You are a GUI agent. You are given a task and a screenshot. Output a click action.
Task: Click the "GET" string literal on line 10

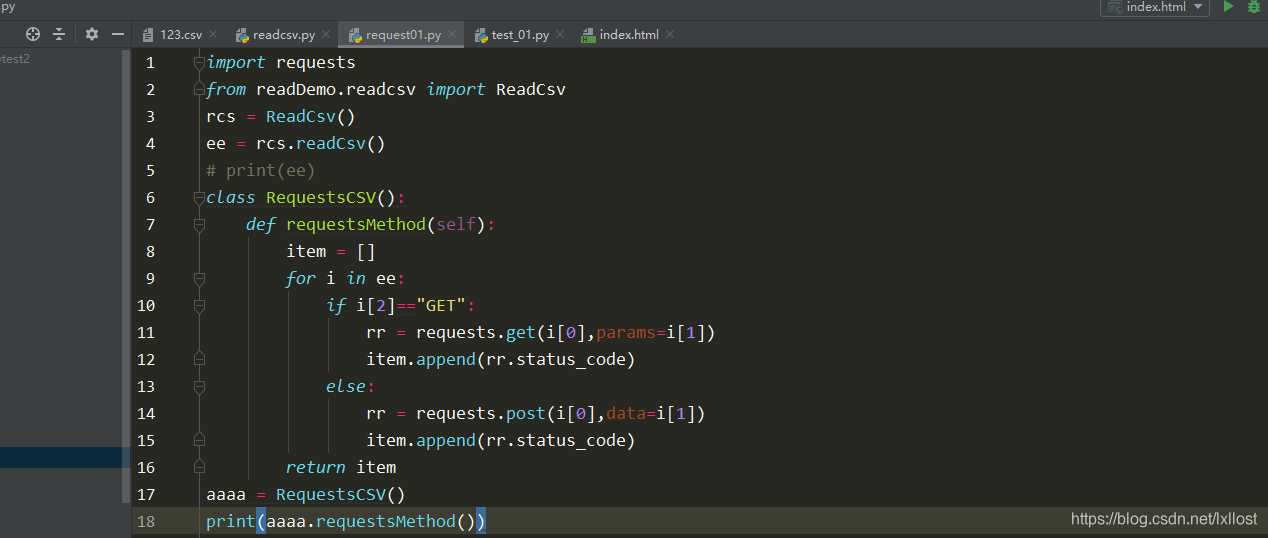tap(441, 306)
